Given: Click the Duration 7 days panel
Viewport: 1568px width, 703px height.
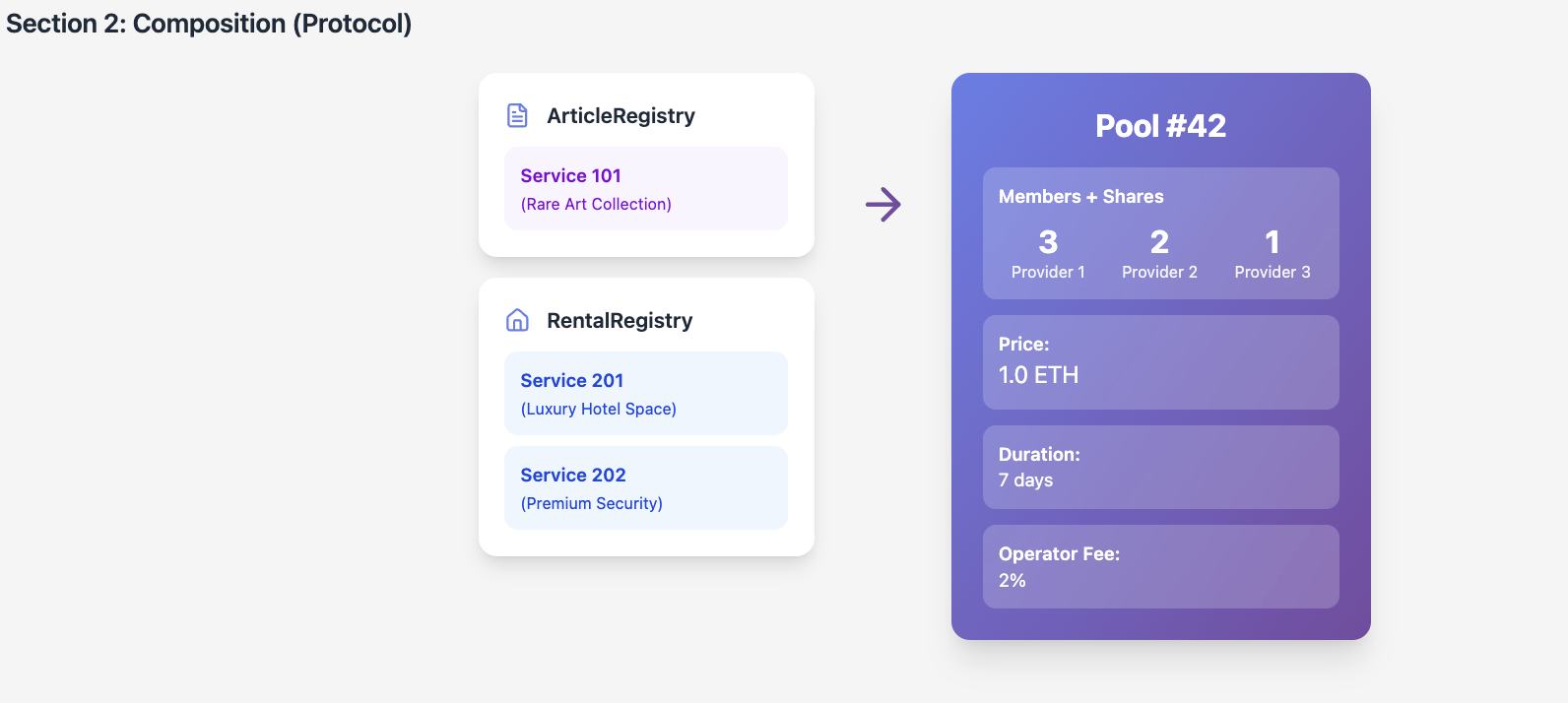Looking at the screenshot, I should click(1160, 468).
